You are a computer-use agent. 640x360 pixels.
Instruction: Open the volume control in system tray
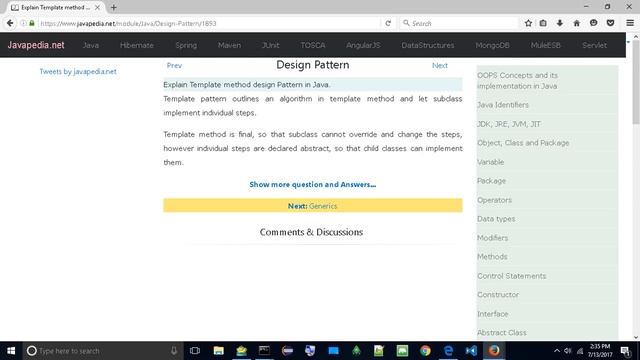(568, 351)
